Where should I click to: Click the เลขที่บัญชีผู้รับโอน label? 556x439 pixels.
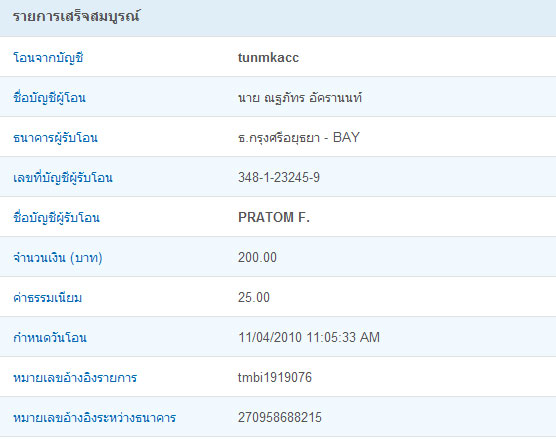[63, 177]
